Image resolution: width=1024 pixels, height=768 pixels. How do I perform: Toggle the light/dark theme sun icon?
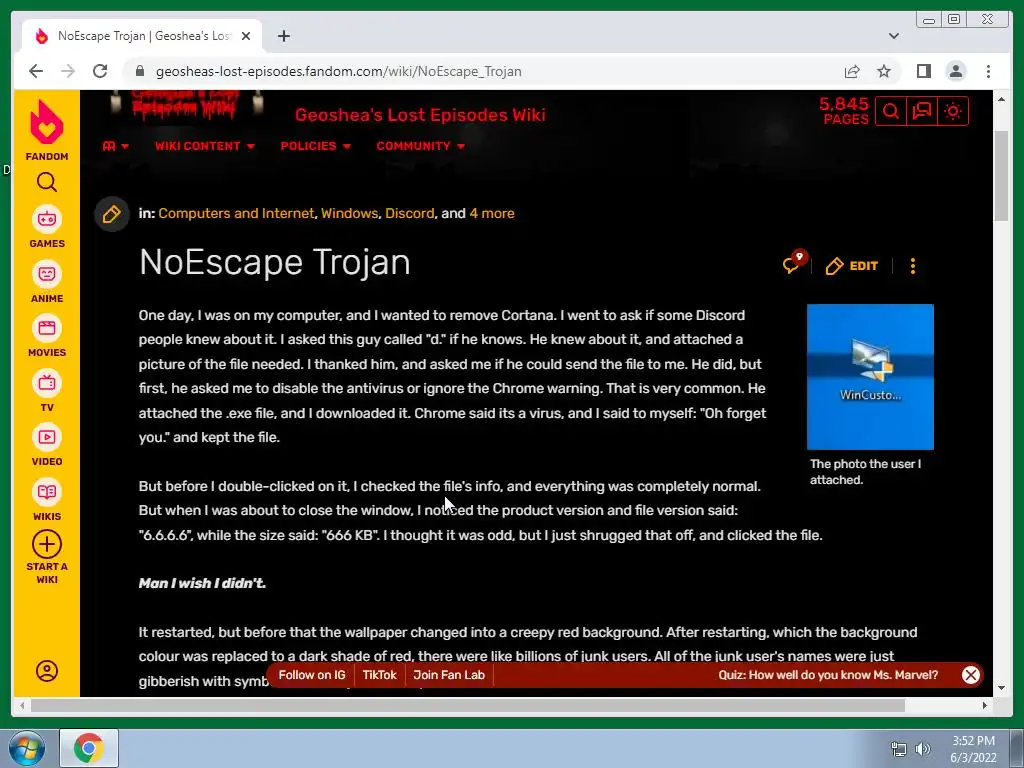953,111
